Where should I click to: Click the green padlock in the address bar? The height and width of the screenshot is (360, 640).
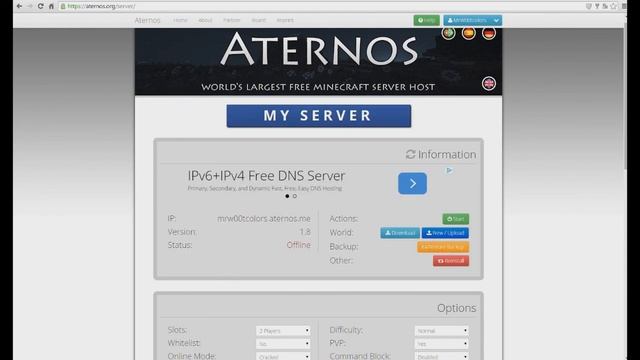click(x=63, y=6)
